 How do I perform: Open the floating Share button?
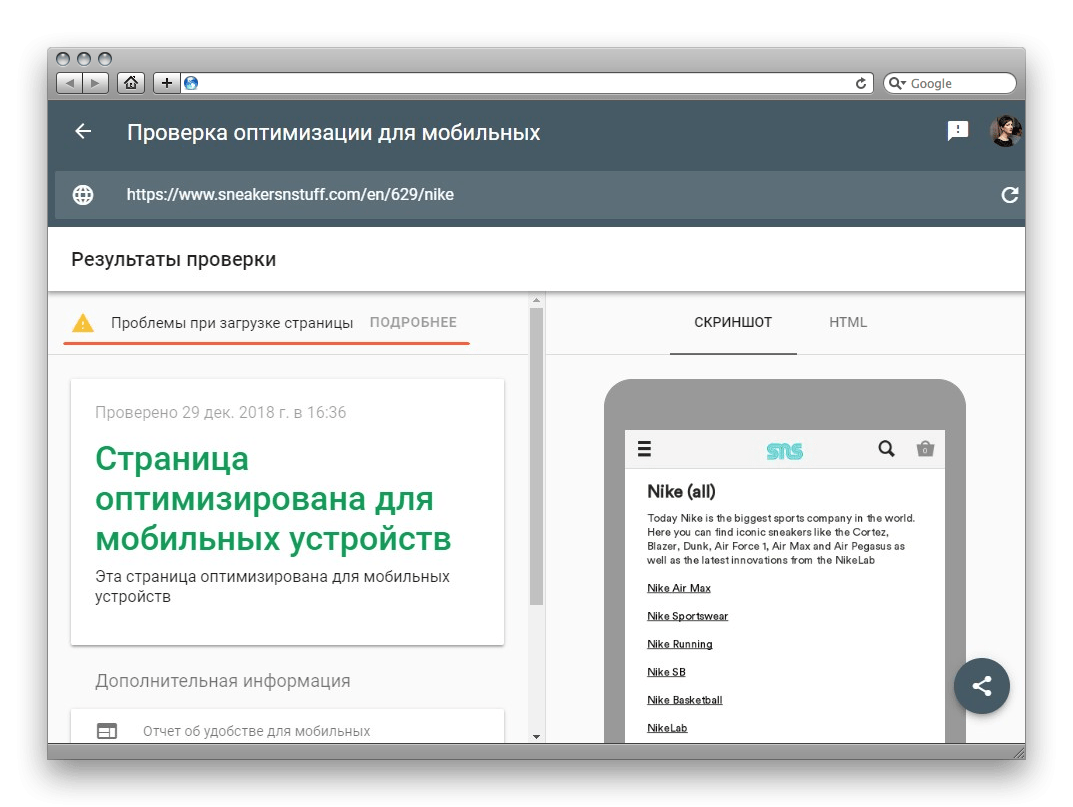[x=981, y=686]
